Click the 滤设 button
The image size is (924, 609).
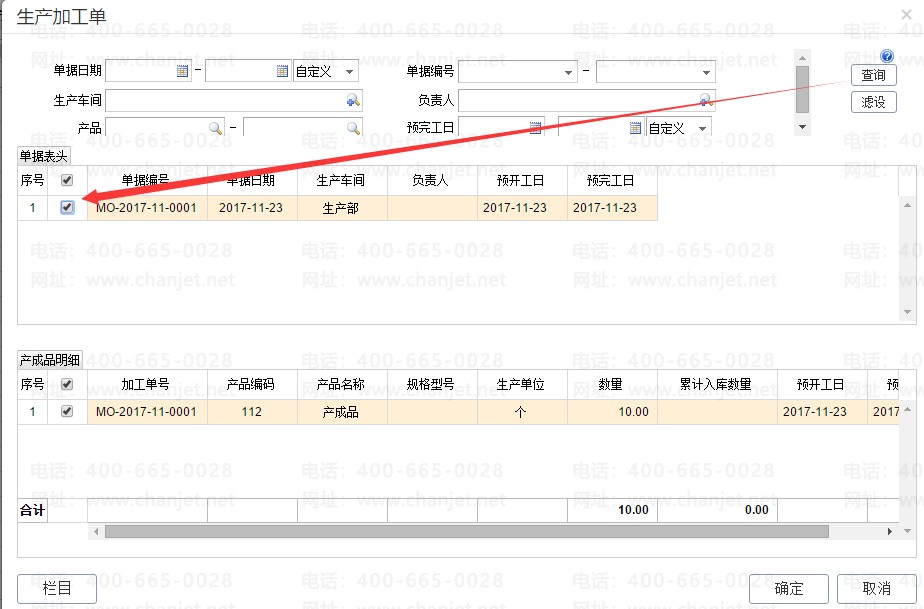(873, 102)
